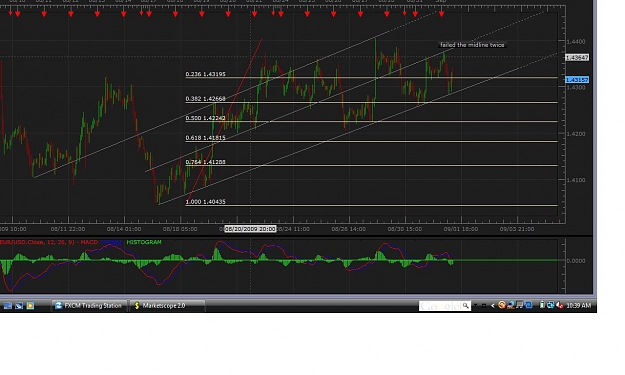The image size is (625, 375).
Task: Click the 08/11 22:00 time axis label
Action: pyautogui.click(x=68, y=229)
